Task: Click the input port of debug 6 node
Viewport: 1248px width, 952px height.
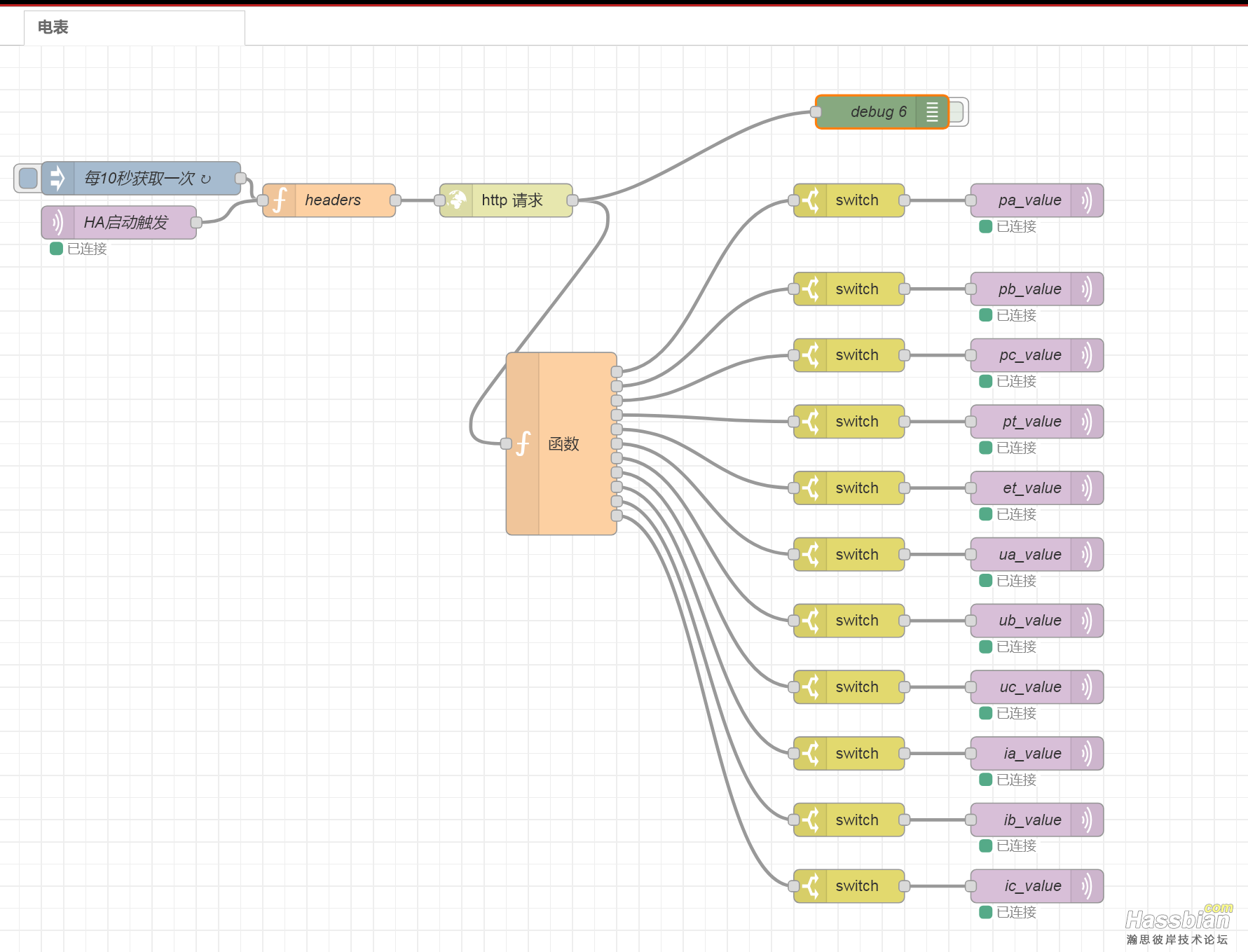Action: point(816,111)
